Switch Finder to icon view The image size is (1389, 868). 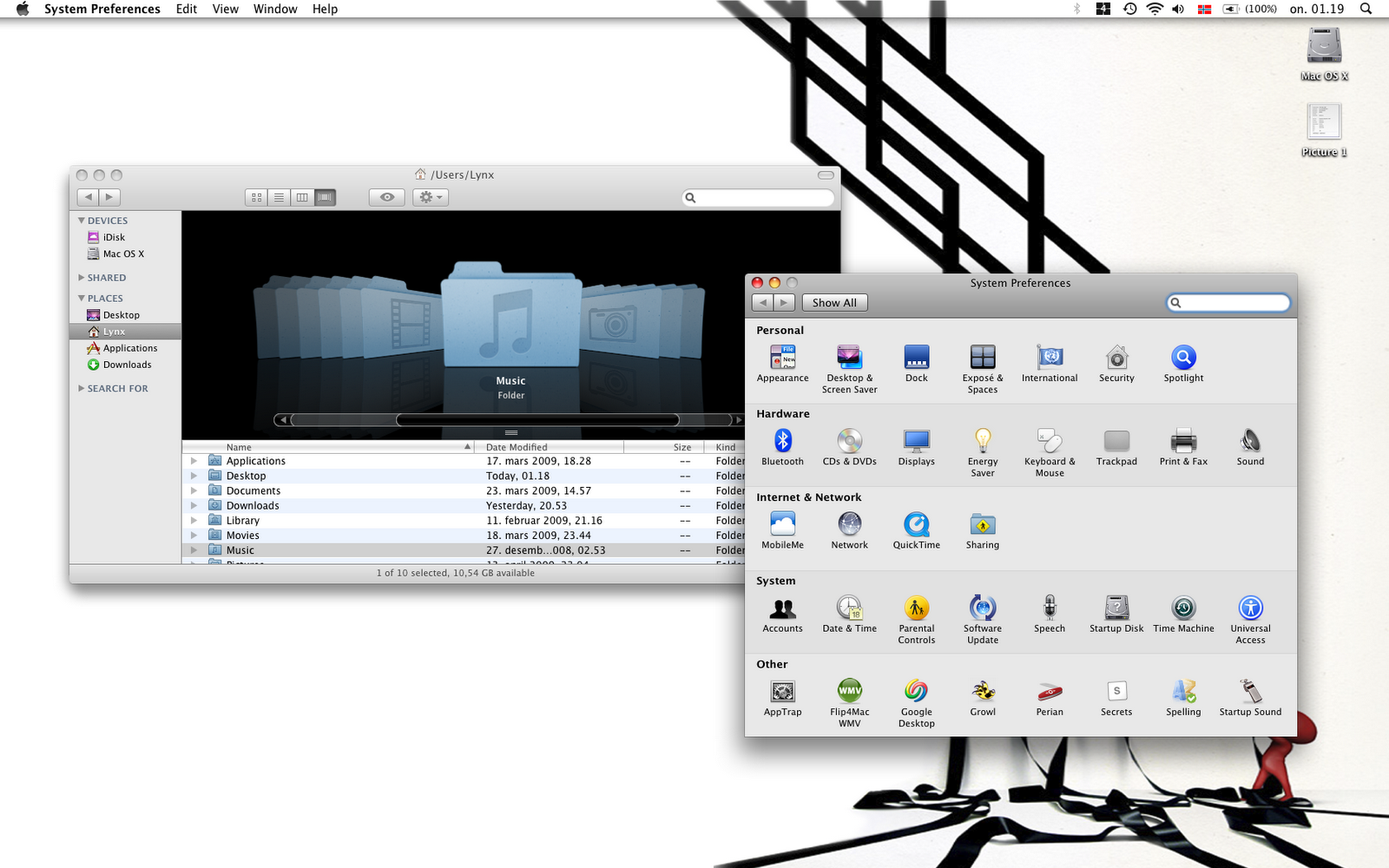[256, 198]
